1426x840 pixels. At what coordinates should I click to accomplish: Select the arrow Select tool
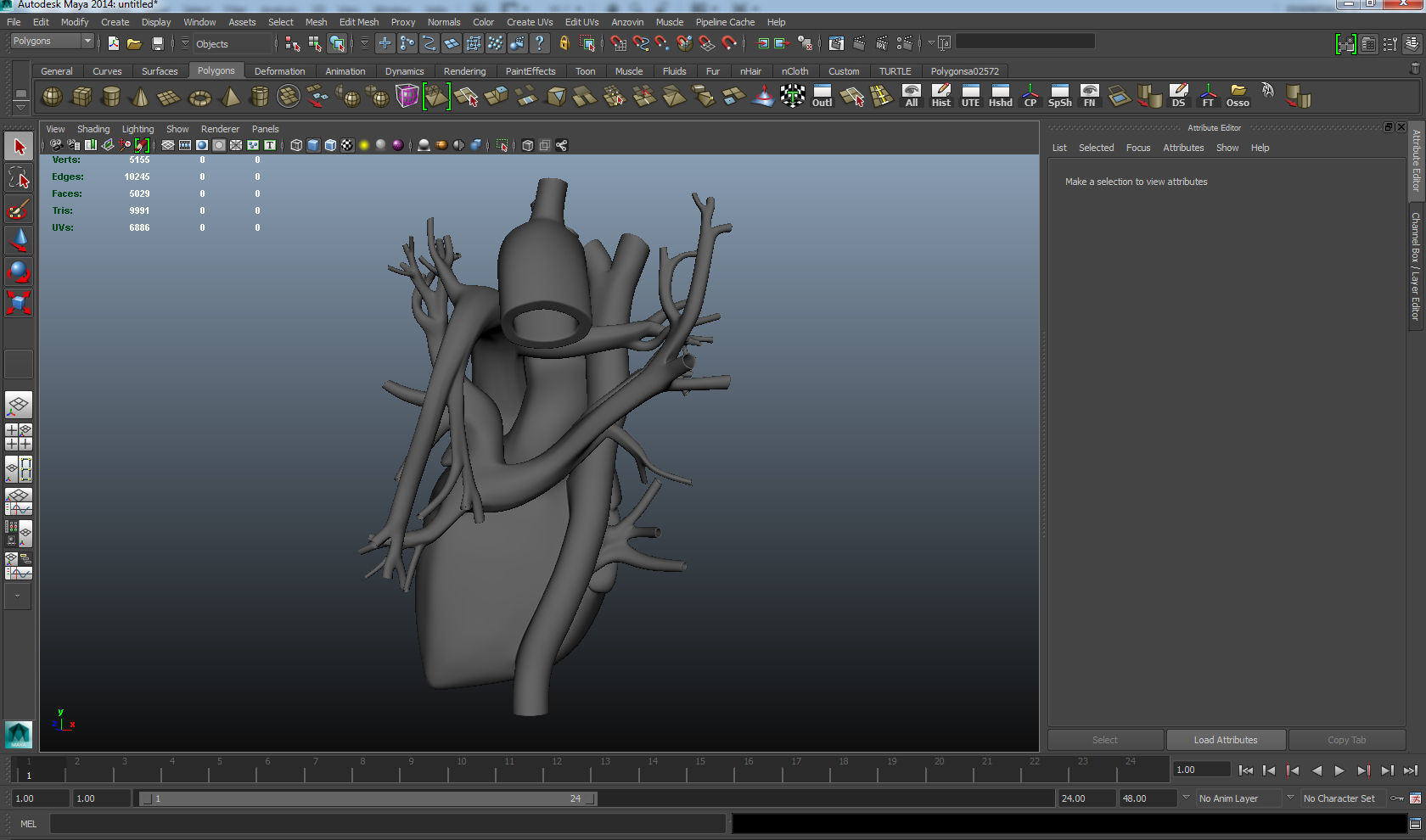coord(19,147)
